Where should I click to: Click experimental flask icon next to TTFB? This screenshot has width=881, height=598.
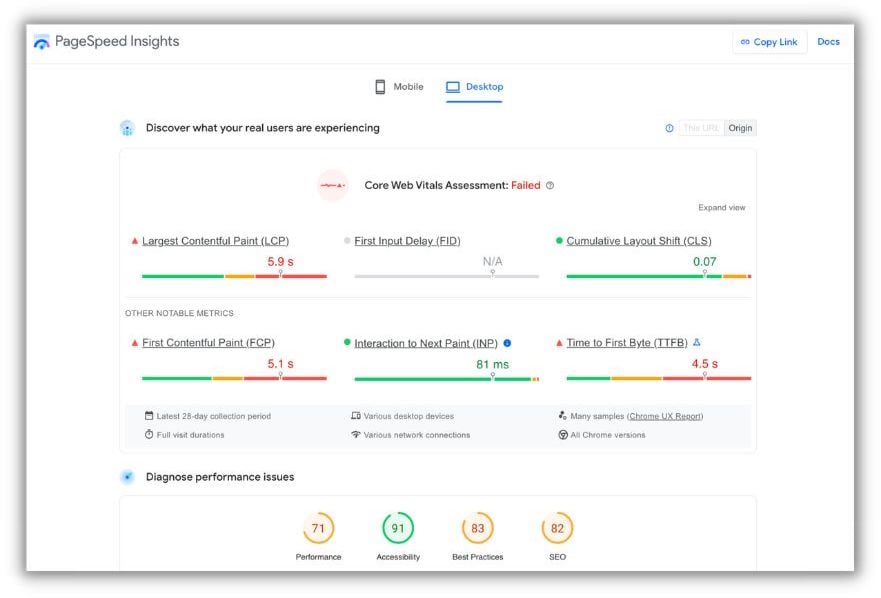pos(697,342)
